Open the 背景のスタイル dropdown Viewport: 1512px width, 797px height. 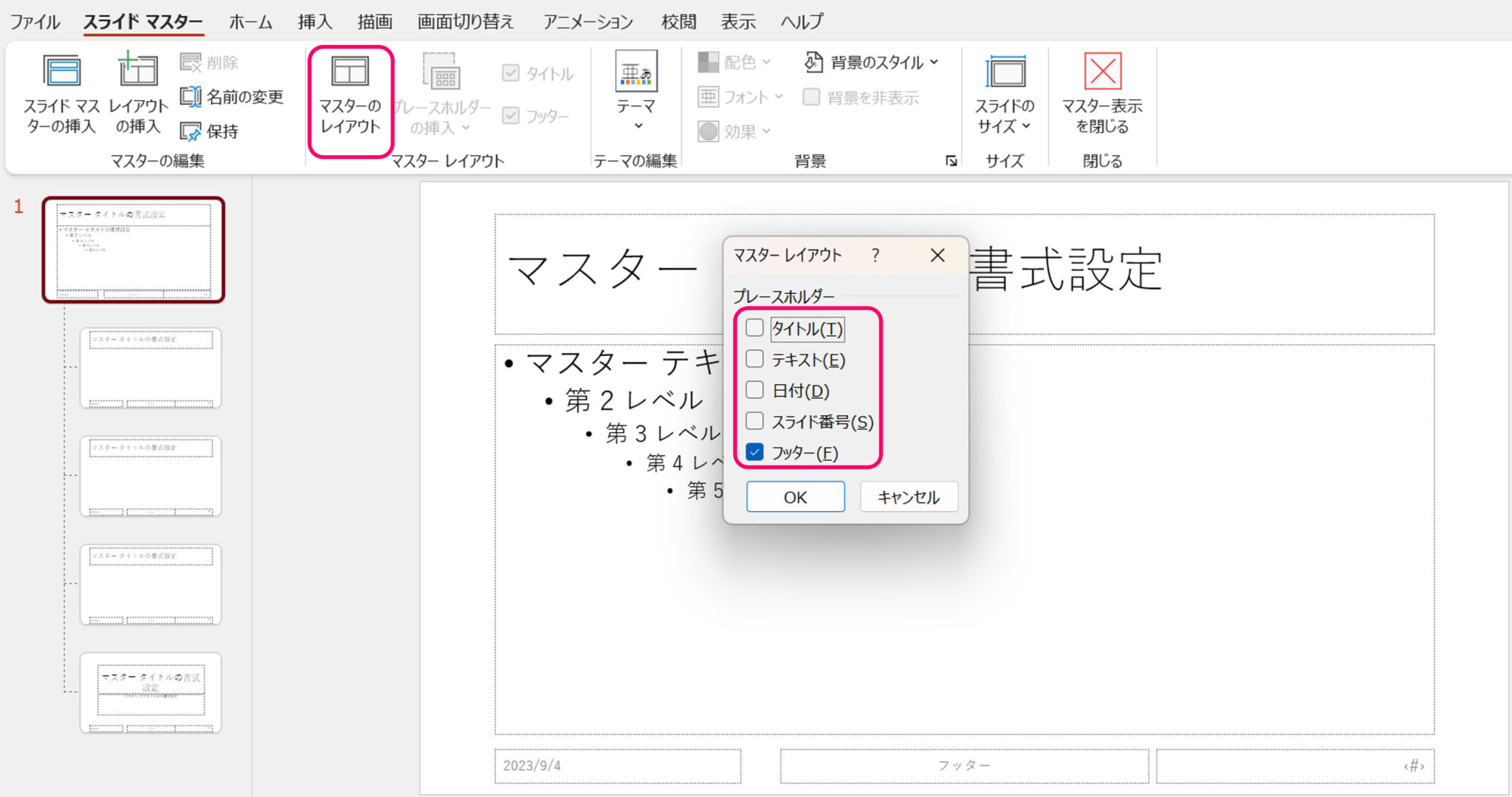coord(871,63)
